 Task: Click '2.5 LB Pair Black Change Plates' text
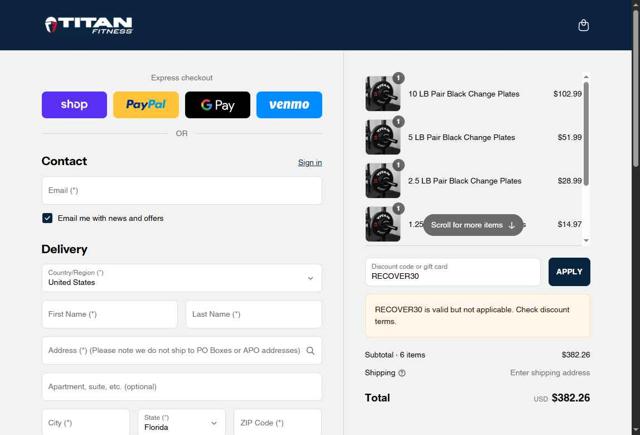[x=465, y=181]
